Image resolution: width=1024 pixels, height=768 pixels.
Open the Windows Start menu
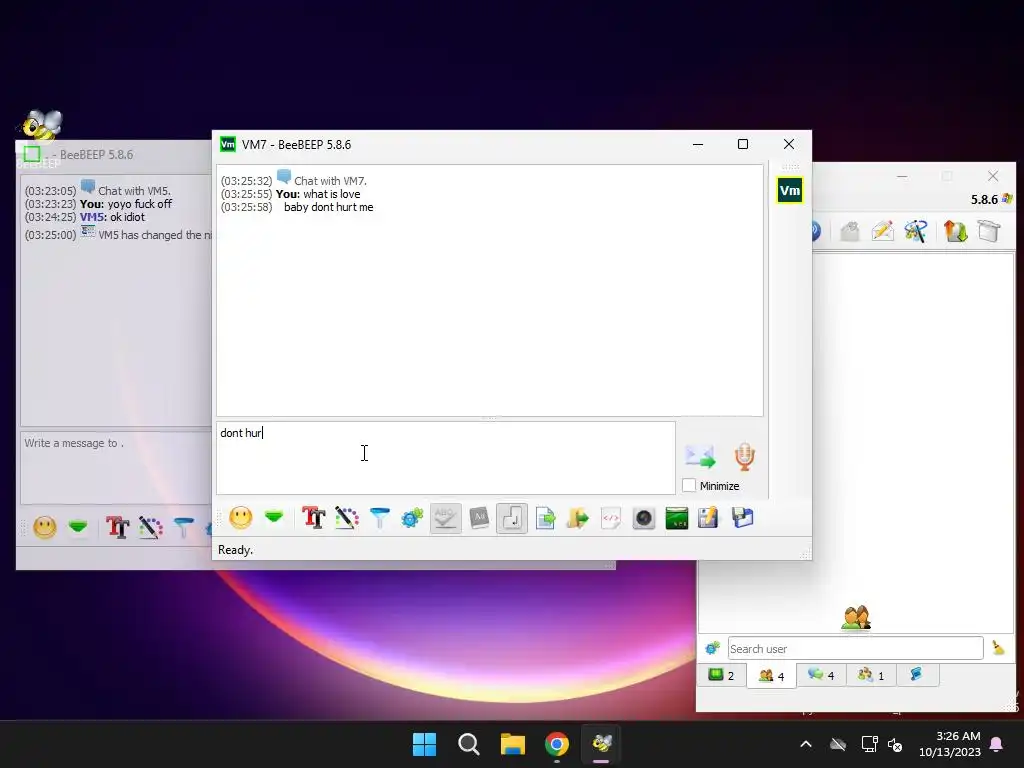click(424, 744)
